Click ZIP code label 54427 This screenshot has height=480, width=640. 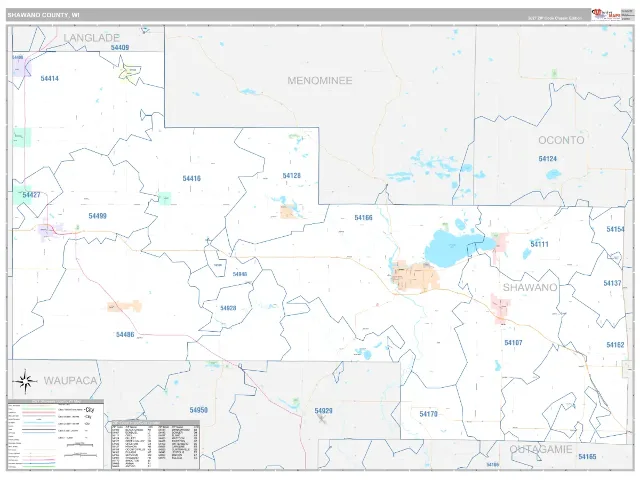click(x=31, y=195)
